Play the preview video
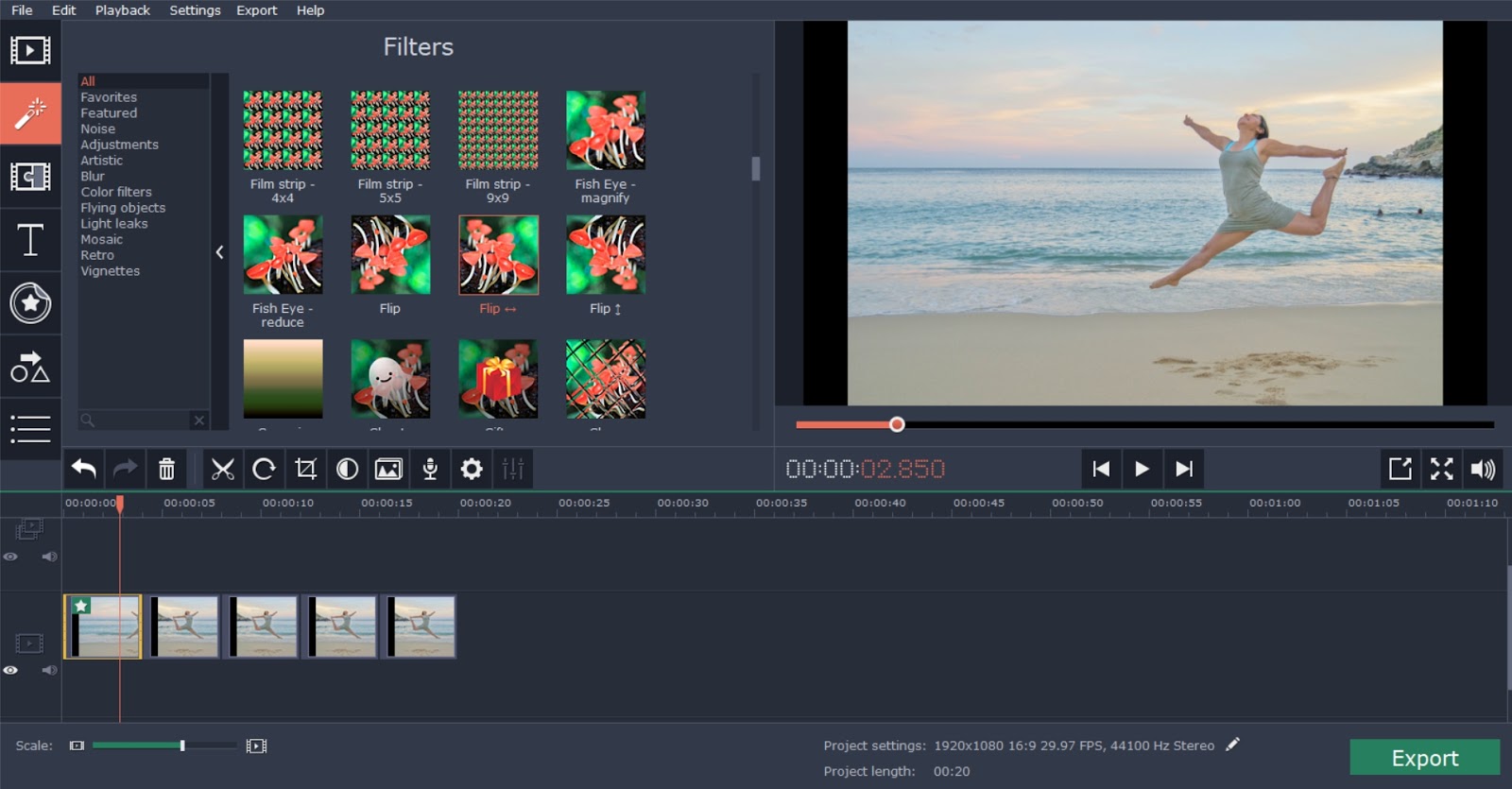The width and height of the screenshot is (1512, 789). pyautogui.click(x=1142, y=469)
